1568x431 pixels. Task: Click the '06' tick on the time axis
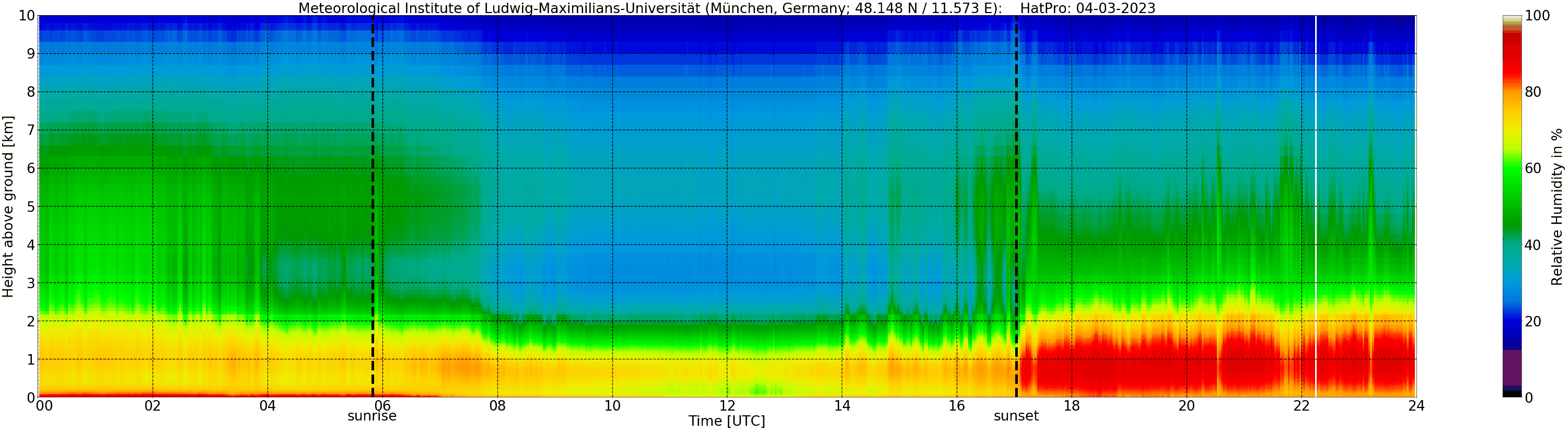pos(382,406)
